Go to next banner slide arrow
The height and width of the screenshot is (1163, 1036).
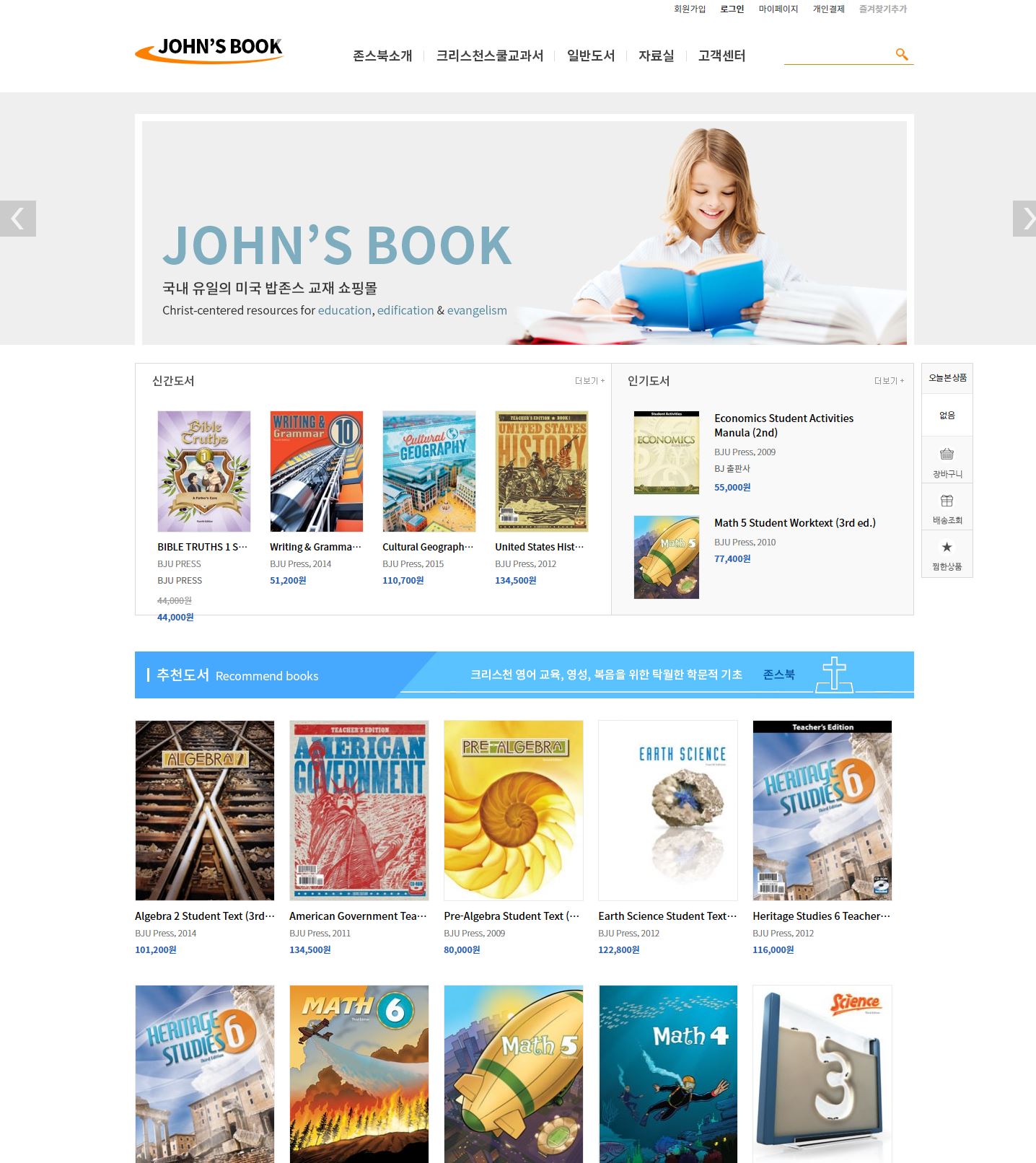point(1024,219)
